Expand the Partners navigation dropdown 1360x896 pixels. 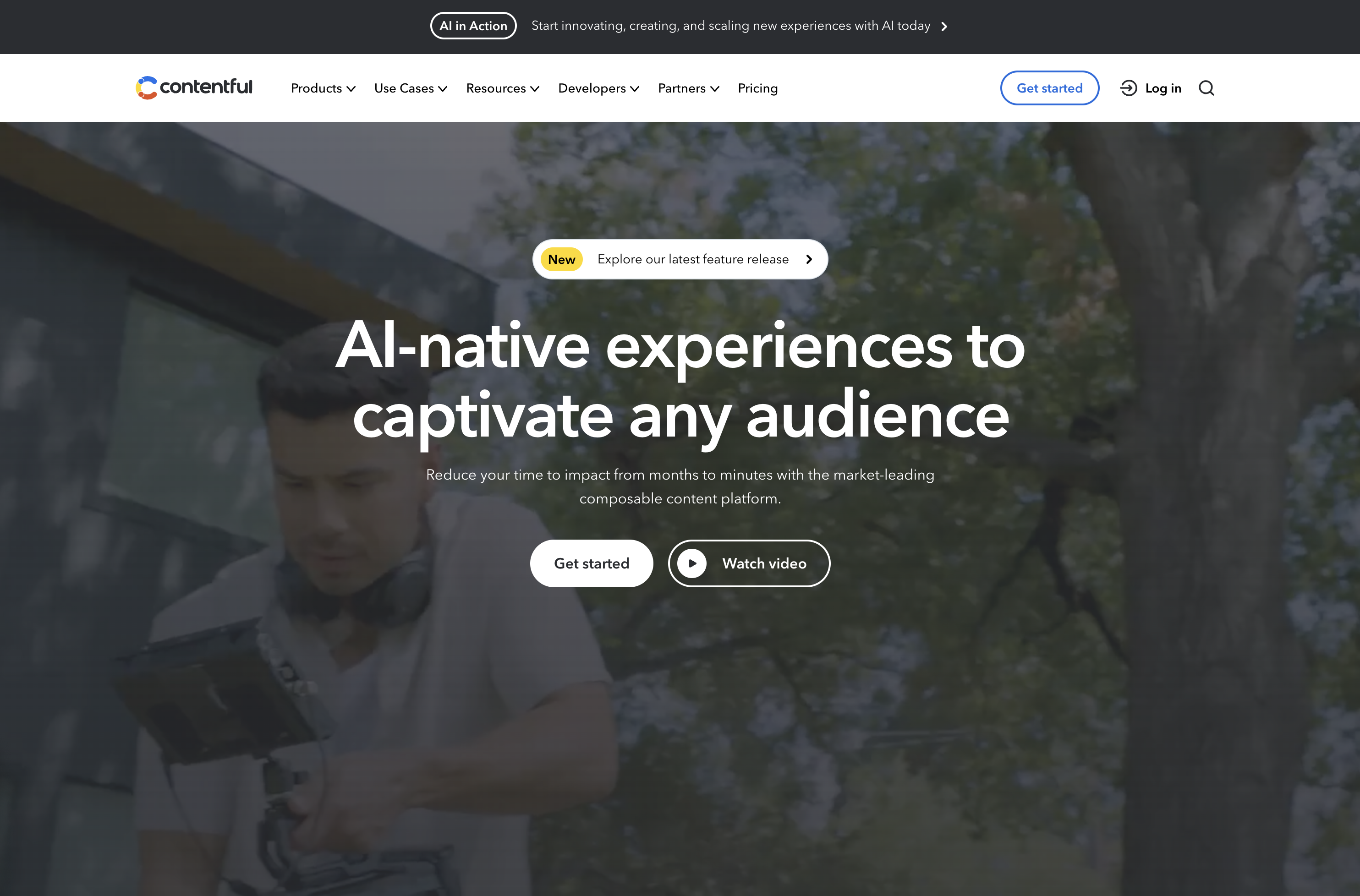click(x=689, y=88)
